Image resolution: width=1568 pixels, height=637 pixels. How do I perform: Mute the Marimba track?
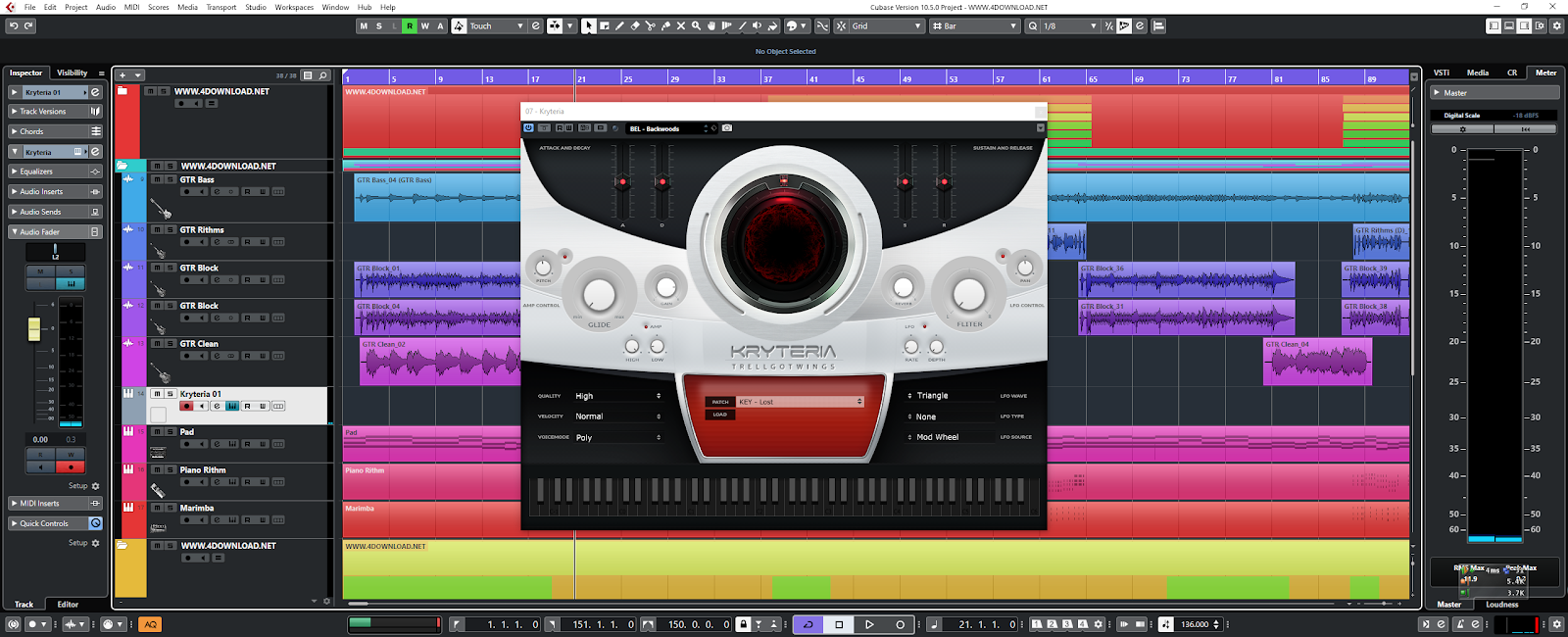pos(156,508)
